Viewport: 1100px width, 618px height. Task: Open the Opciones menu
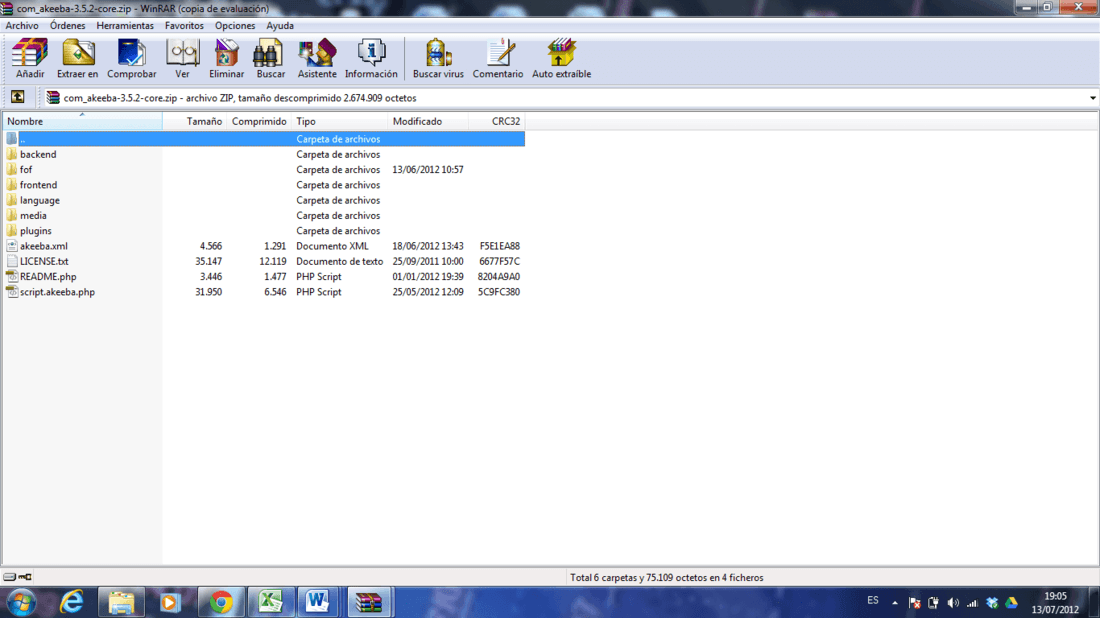click(x=235, y=26)
